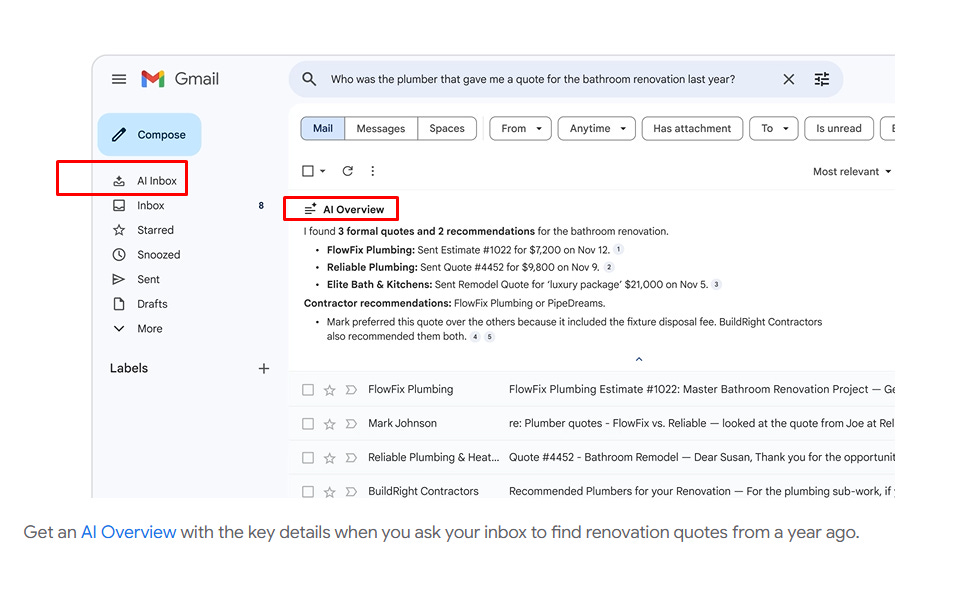This screenshot has width=977, height=596.
Task: Click the Labels heading
Action: click(x=129, y=368)
